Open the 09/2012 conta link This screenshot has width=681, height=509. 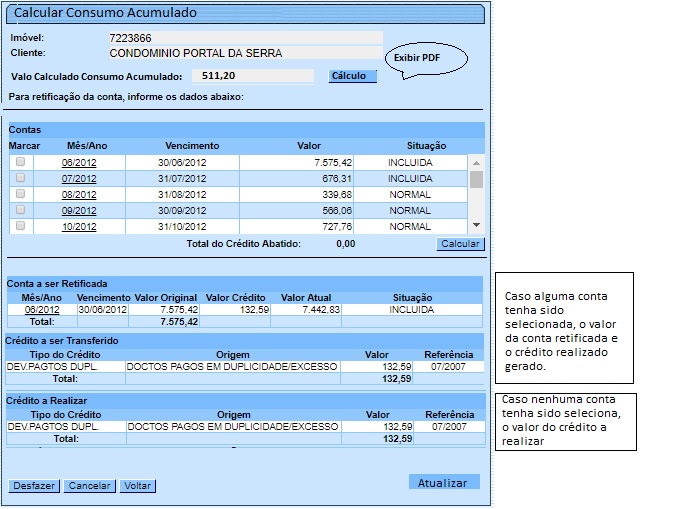coord(79,211)
